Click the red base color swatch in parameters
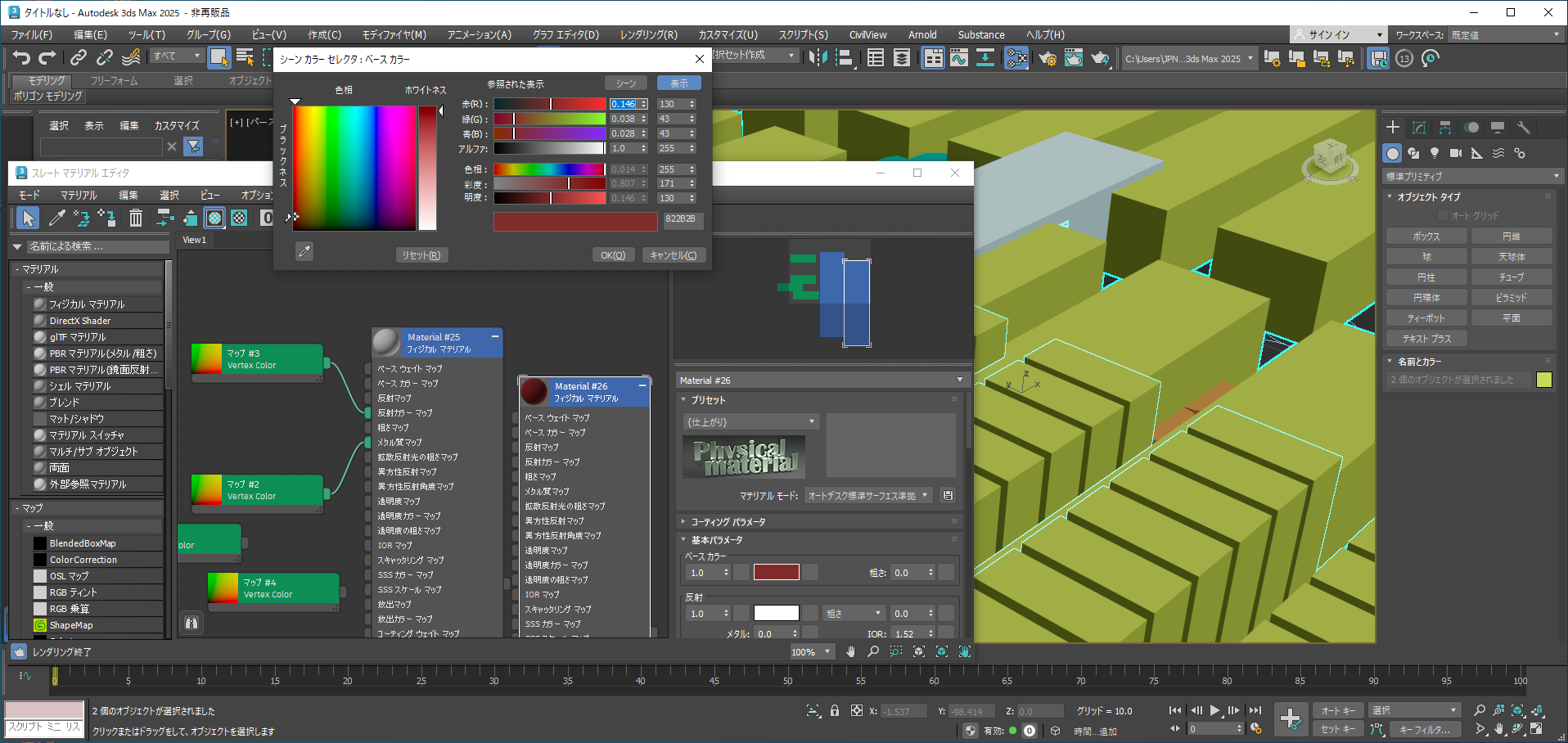 point(776,572)
